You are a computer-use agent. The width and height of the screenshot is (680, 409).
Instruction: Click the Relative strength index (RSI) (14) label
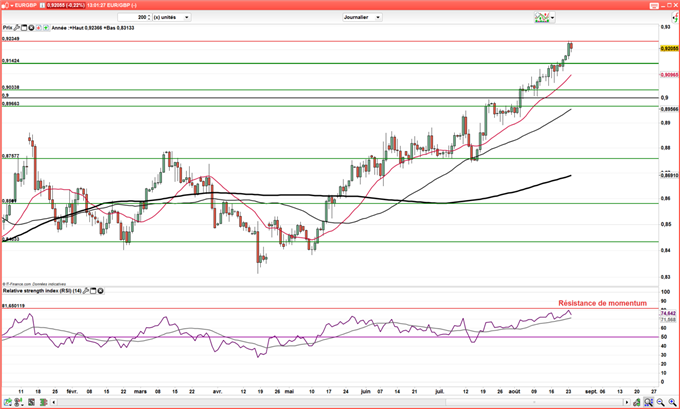[x=42, y=291]
